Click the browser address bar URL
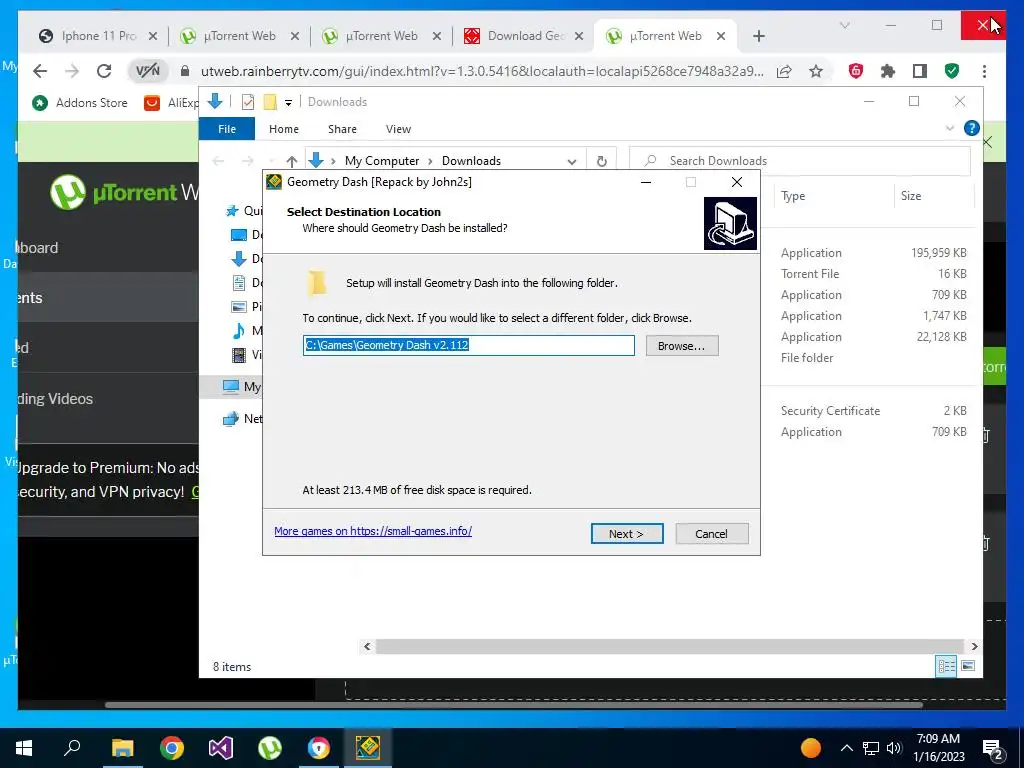The width and height of the screenshot is (1024, 768). tap(482, 71)
